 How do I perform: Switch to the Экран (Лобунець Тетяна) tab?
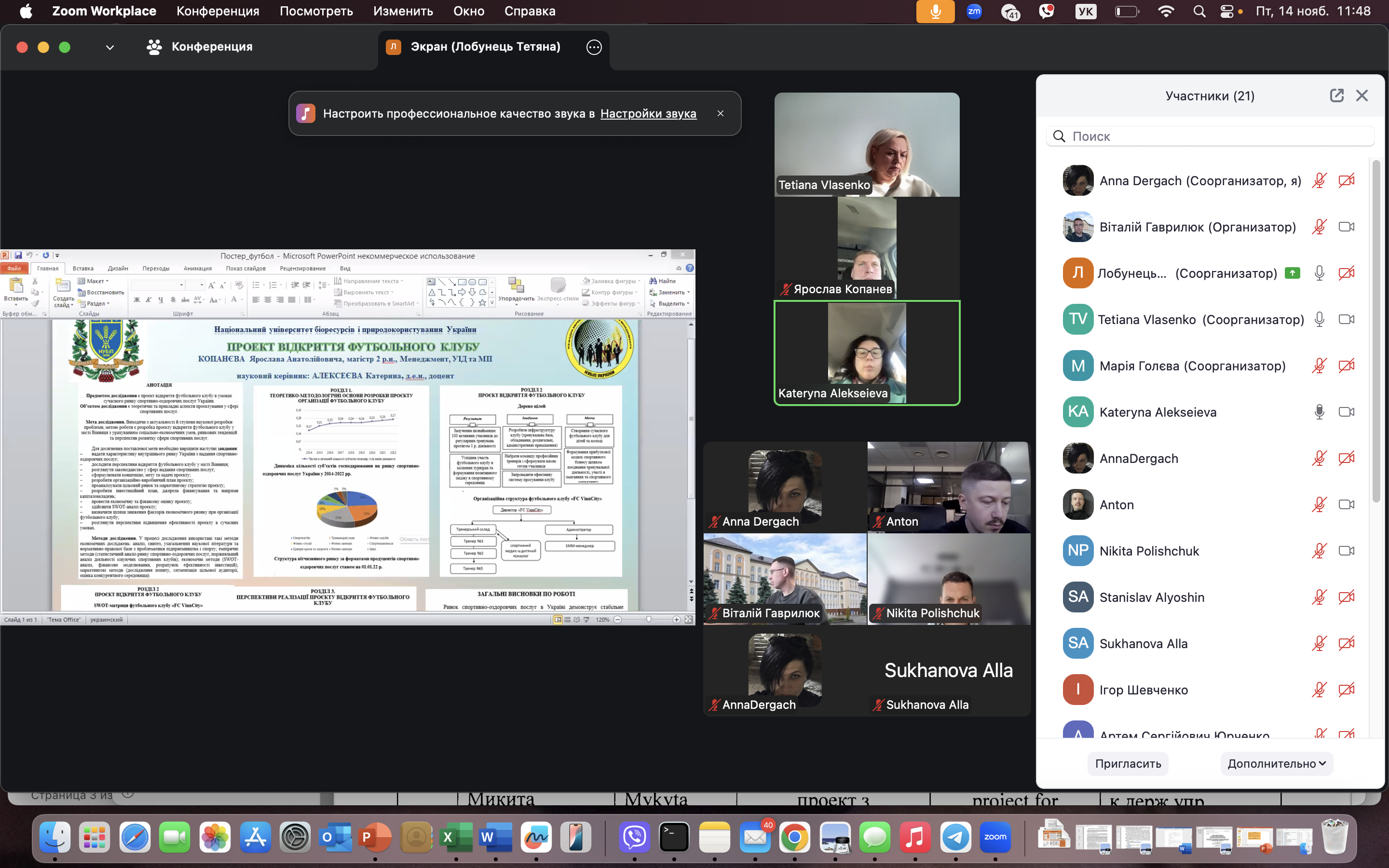pos(485,47)
